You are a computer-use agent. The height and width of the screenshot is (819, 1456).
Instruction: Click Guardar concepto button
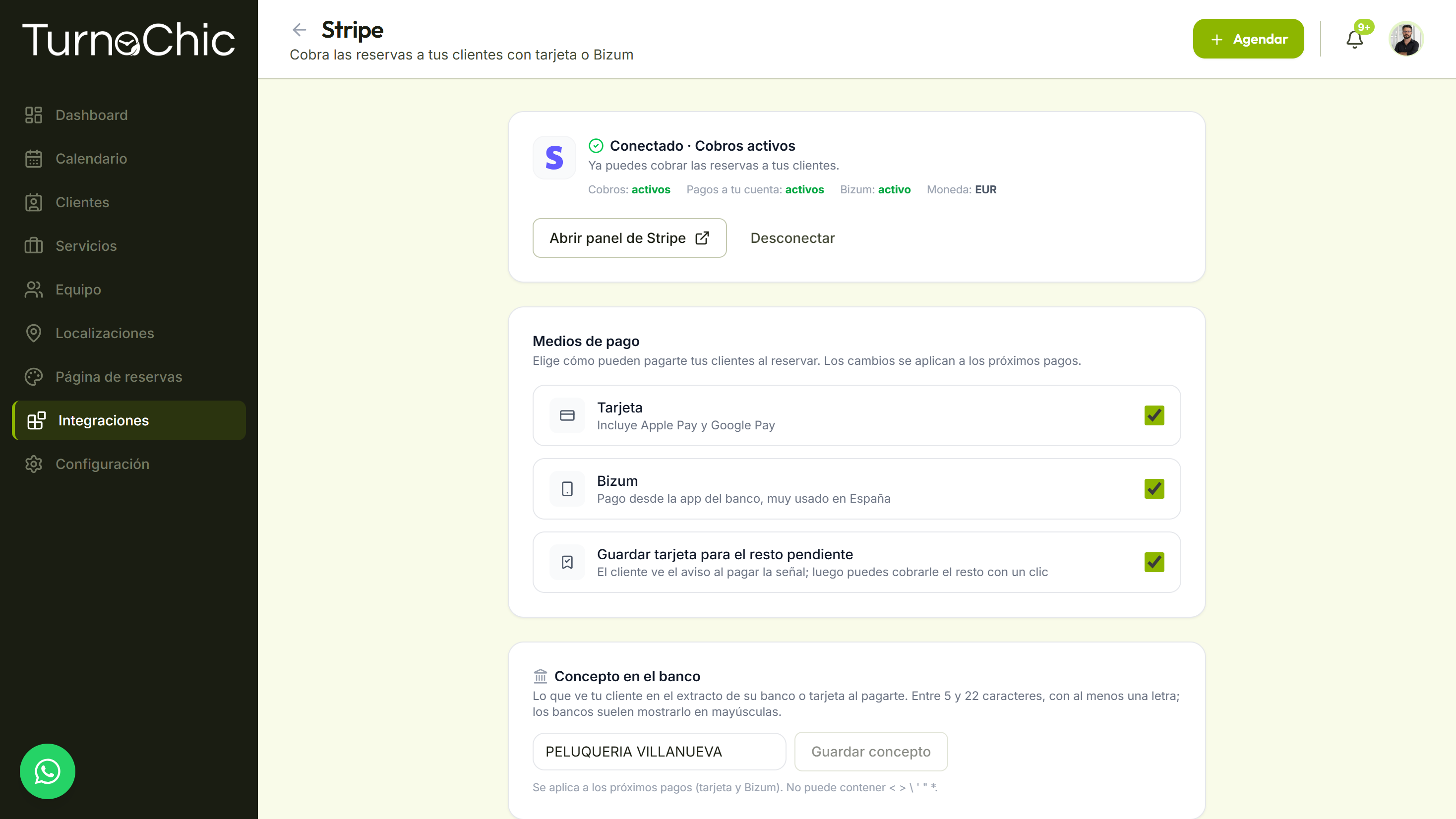point(870,752)
